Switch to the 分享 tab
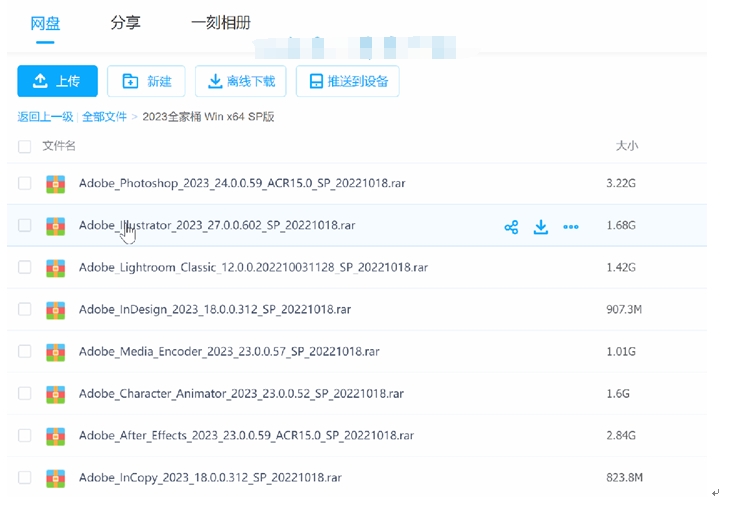The height and width of the screenshot is (522, 744). point(125,22)
